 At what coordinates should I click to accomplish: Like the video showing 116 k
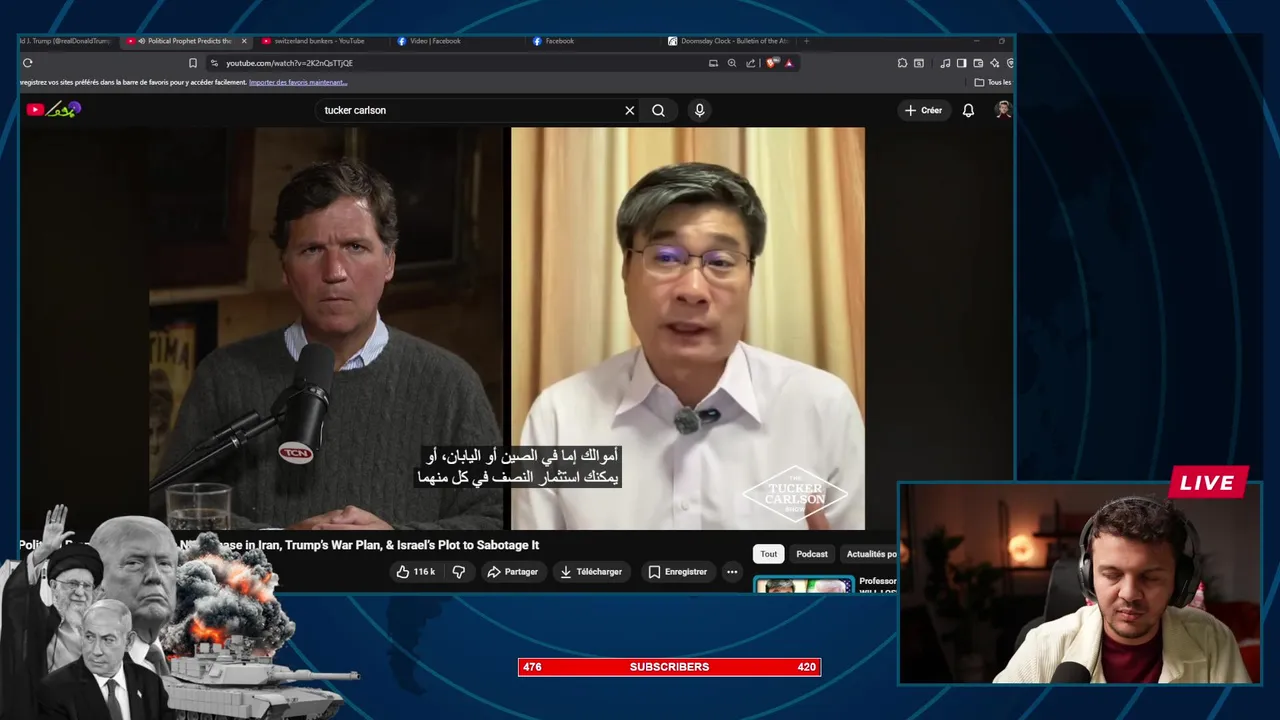tap(415, 572)
